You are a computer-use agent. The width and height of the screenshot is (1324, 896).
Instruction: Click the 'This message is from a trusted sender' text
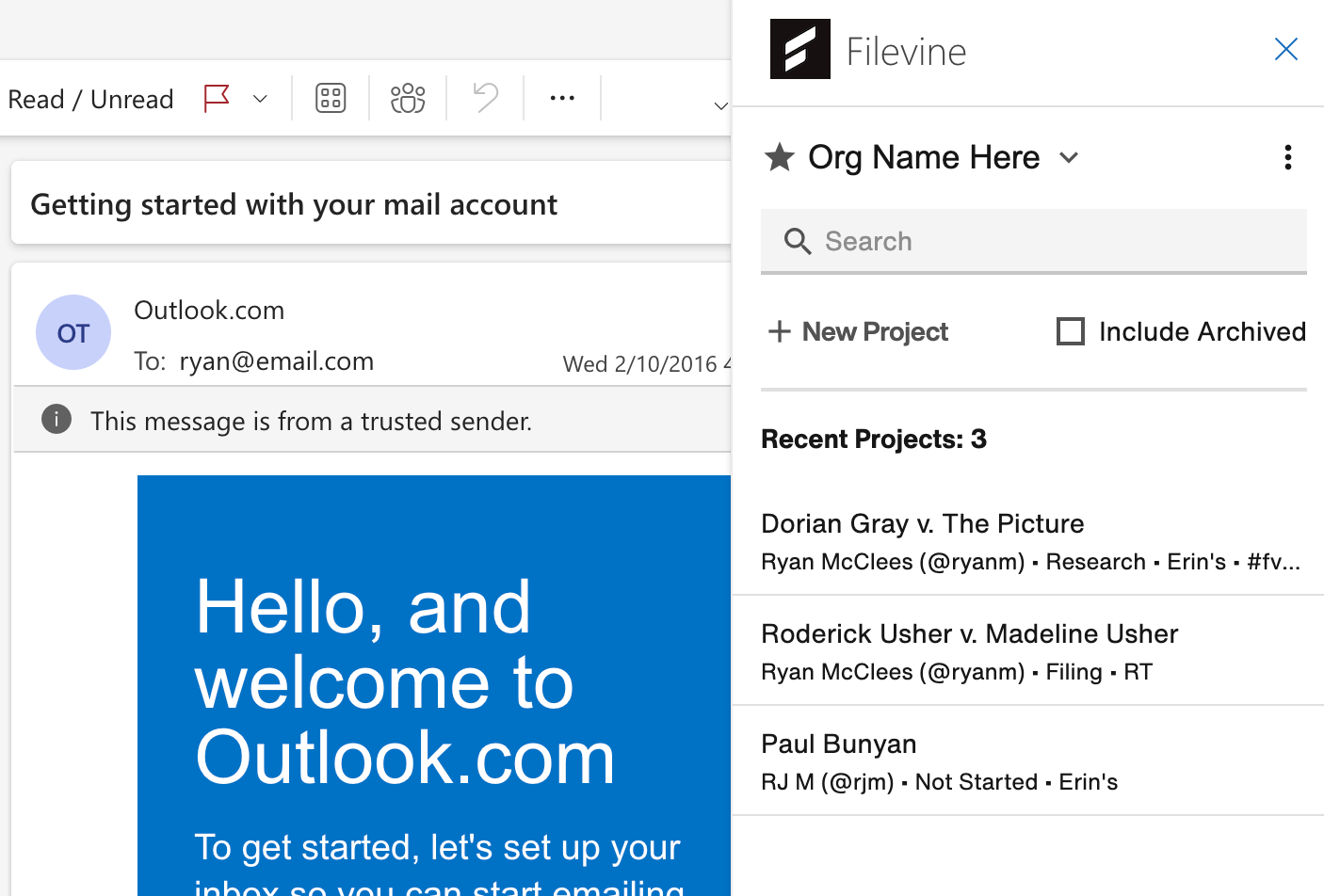tap(312, 421)
